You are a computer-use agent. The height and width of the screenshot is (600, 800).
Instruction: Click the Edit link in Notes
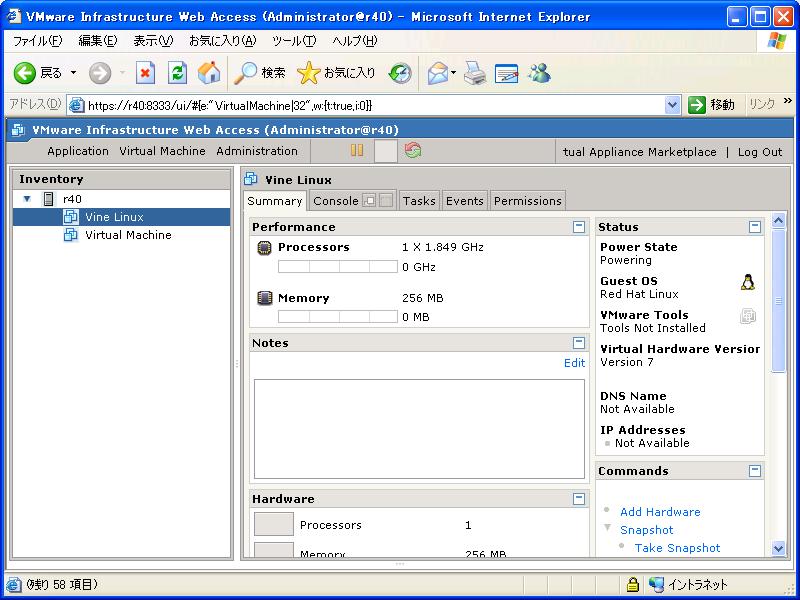[x=574, y=363]
